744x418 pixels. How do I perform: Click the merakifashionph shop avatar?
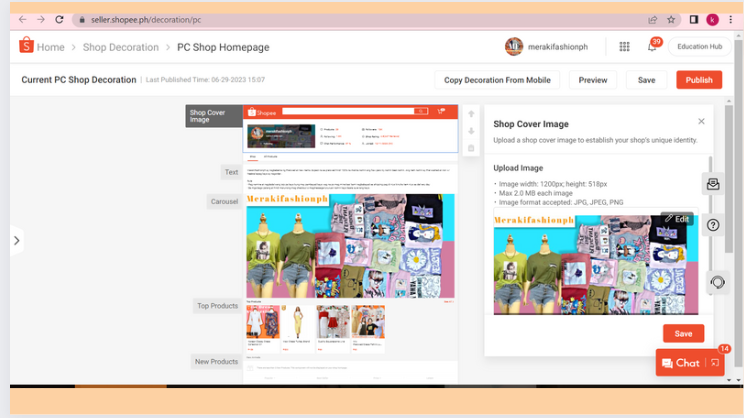(x=514, y=46)
